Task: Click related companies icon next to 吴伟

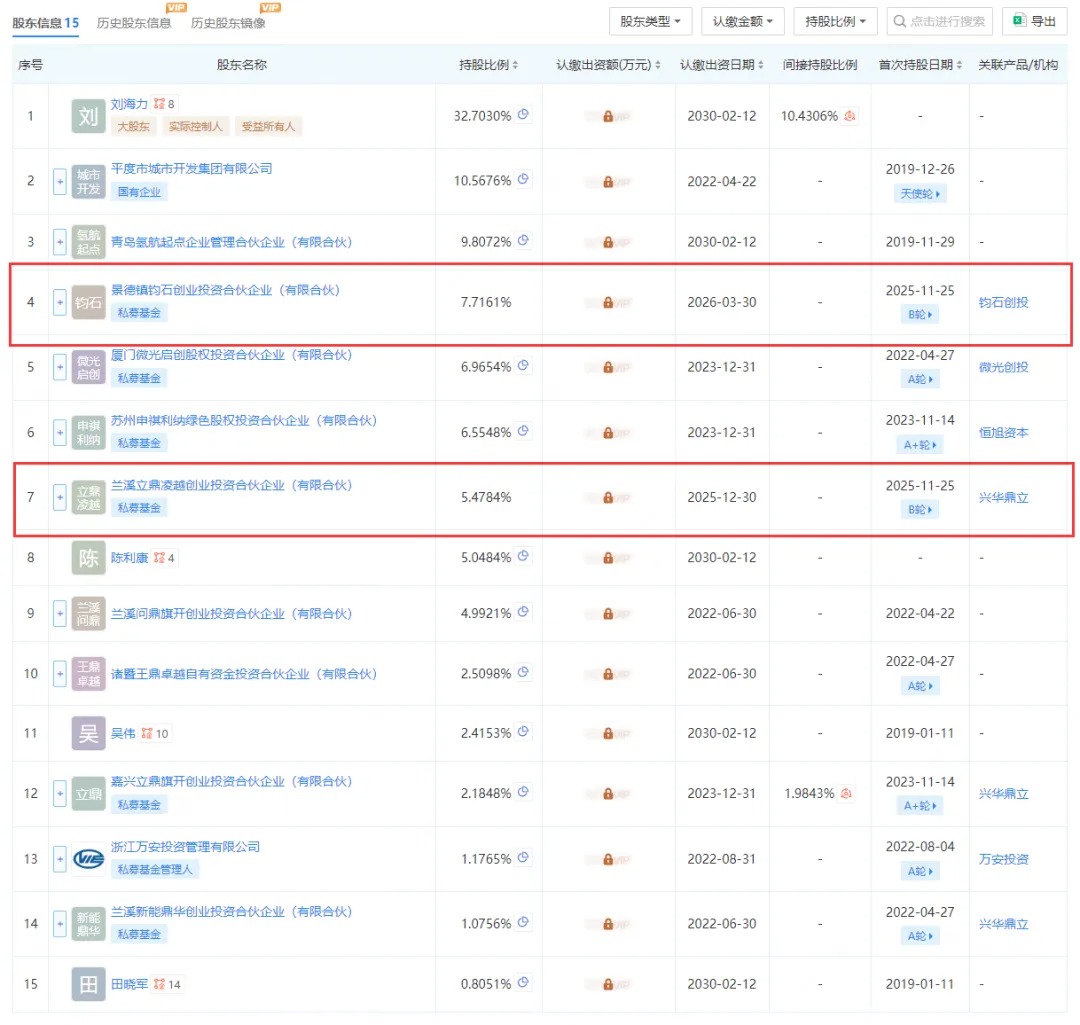Action: point(146,733)
